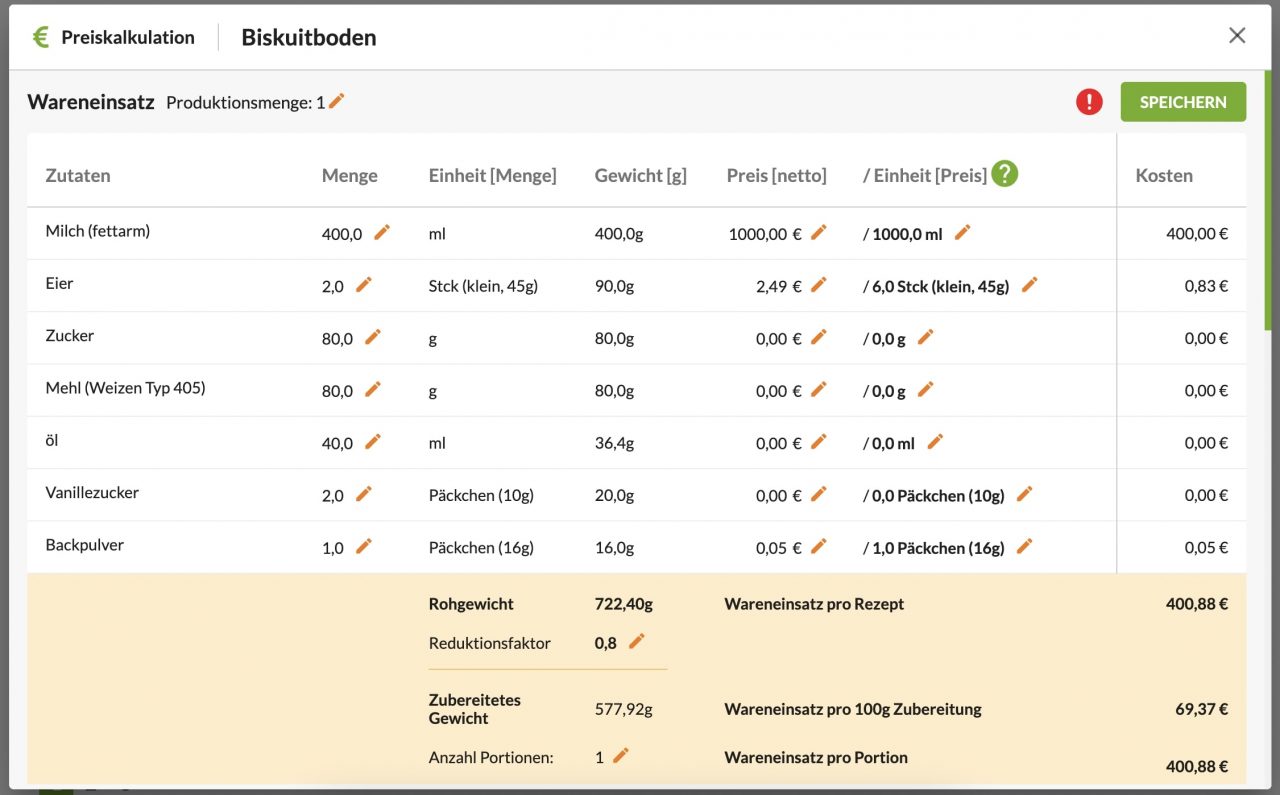Viewport: 1280px width, 795px height.
Task: Click the Milch (fettarm) ingredient name
Action: (98, 231)
